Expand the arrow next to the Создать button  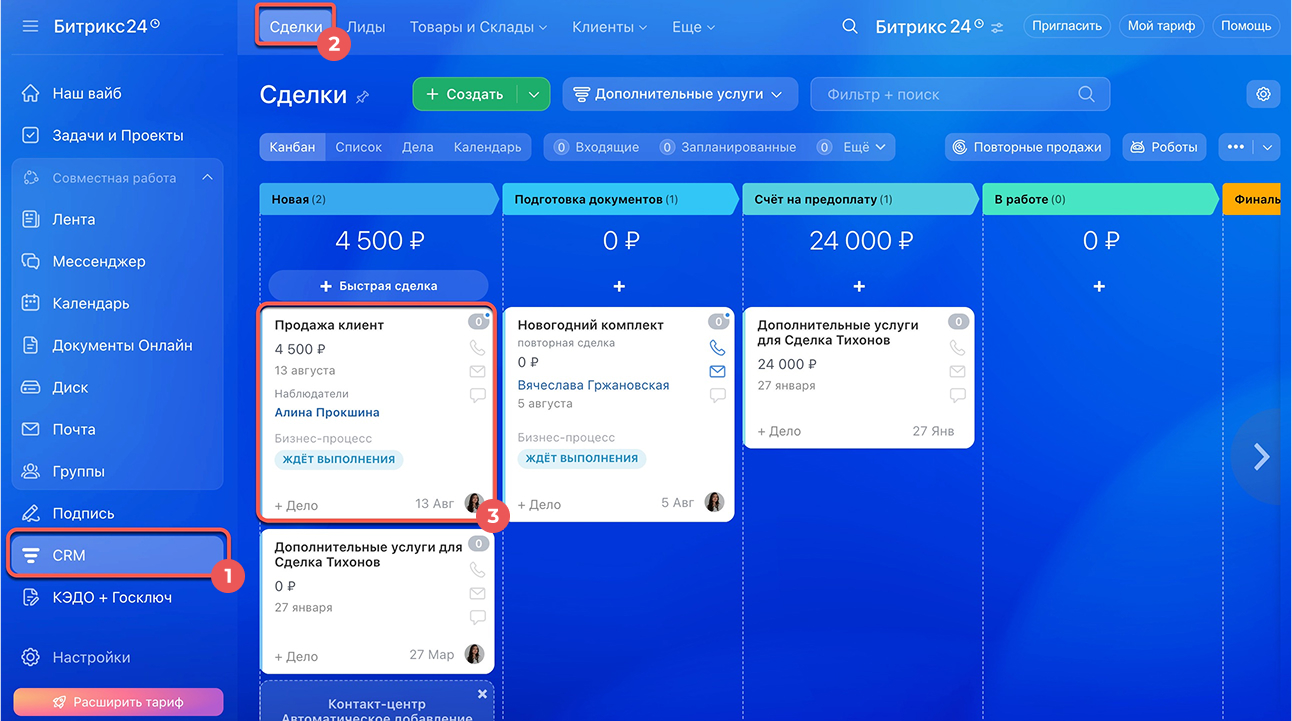(533, 94)
